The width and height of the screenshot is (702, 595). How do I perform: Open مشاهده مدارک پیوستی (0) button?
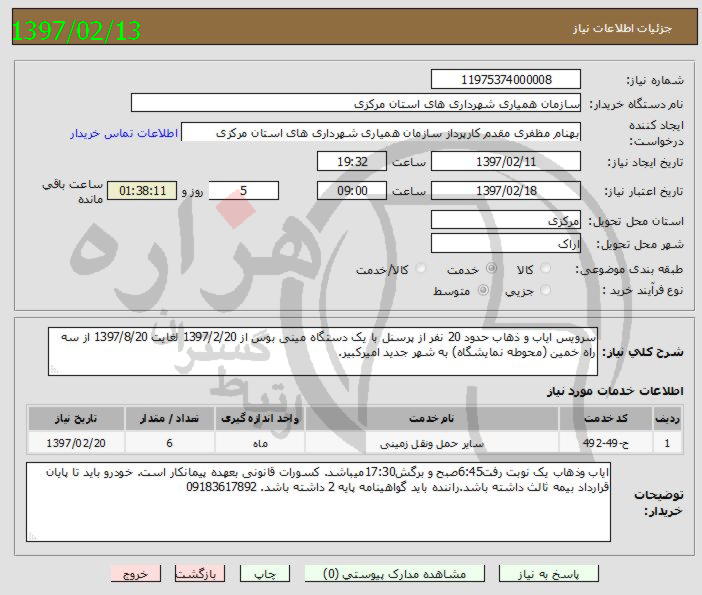(x=394, y=574)
